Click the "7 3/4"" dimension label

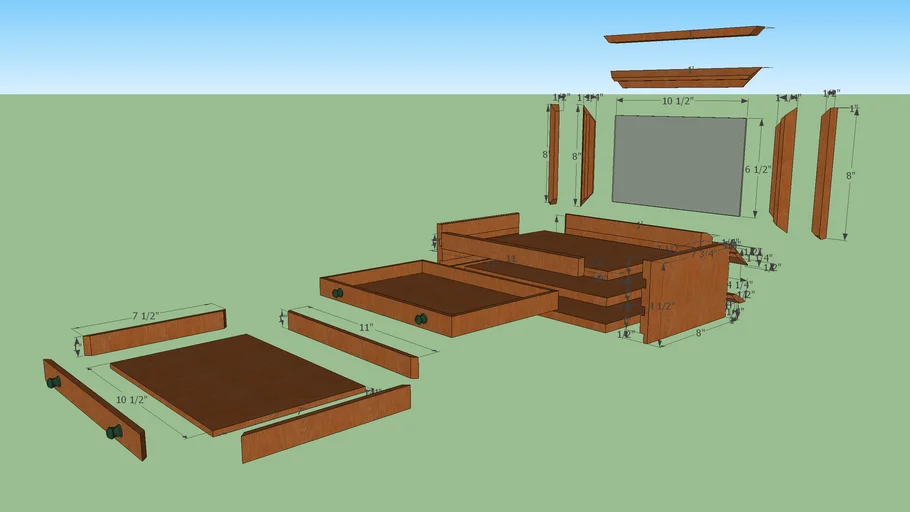[703, 254]
